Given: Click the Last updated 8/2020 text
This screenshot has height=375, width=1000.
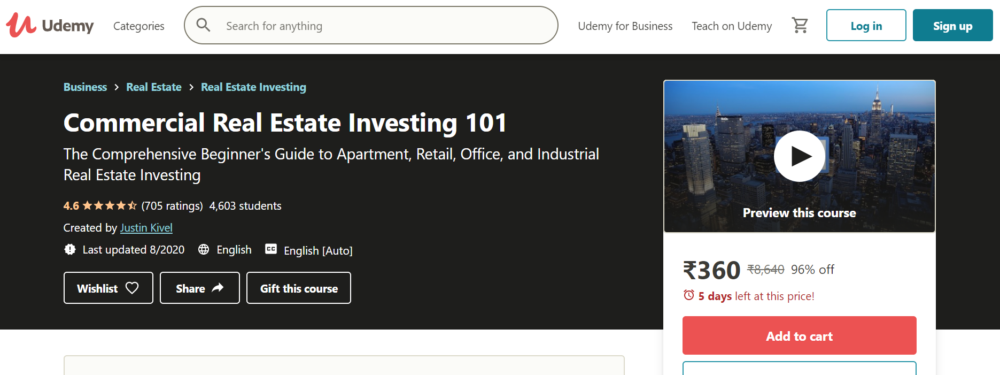Looking at the screenshot, I should (133, 250).
